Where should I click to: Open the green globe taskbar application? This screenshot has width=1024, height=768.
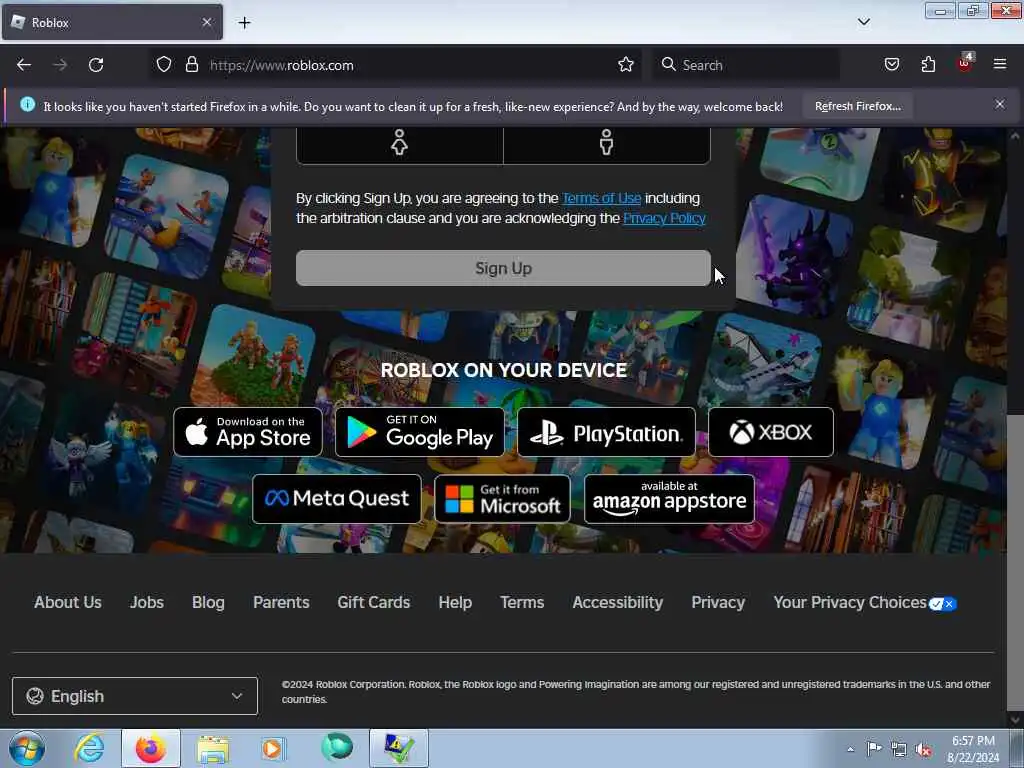click(337, 748)
